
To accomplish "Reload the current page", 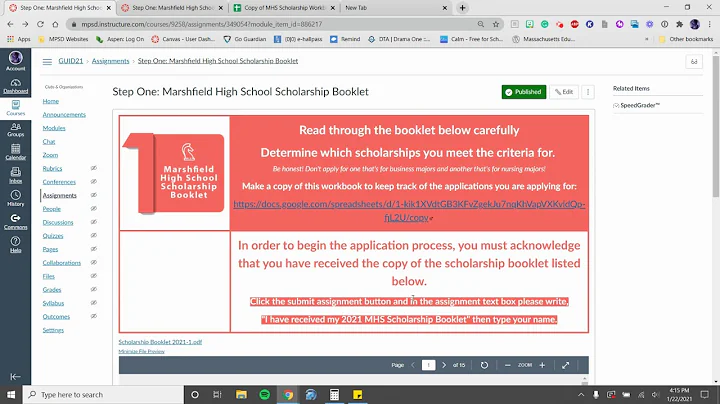I will (x=40, y=24).
